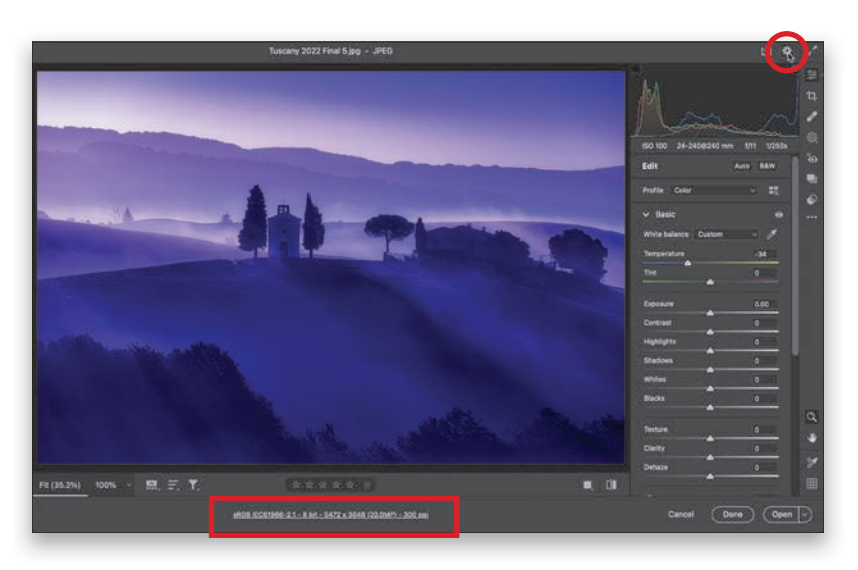This screenshot has height=570, width=858.
Task: Collapse the Basic panel section
Action: tap(646, 215)
